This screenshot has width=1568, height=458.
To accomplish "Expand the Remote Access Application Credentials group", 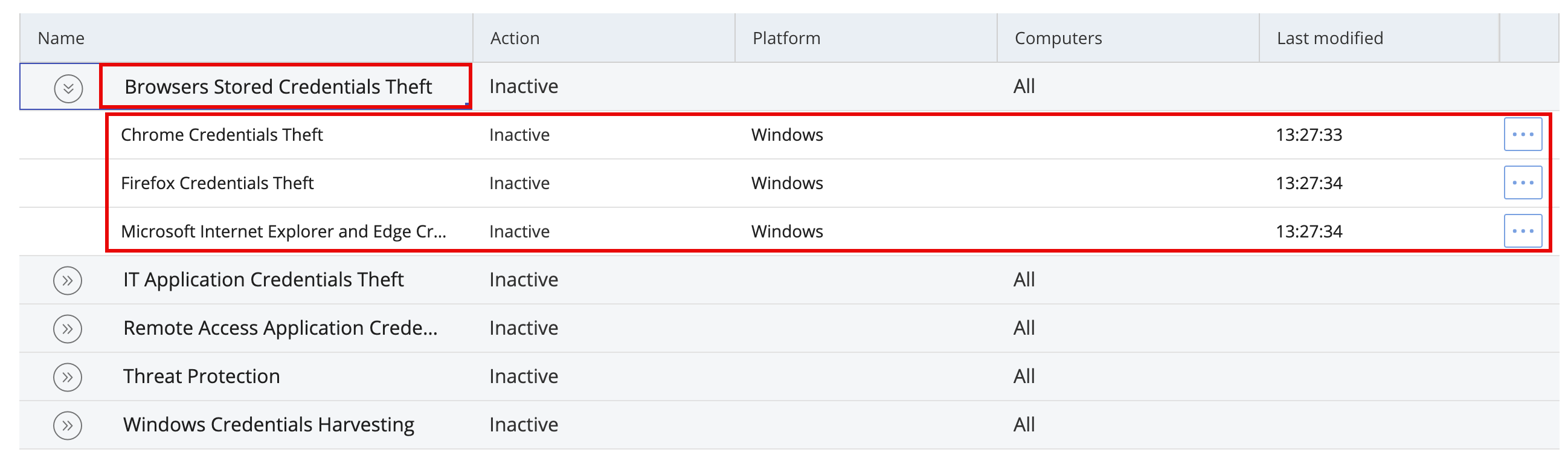I will click(67, 327).
